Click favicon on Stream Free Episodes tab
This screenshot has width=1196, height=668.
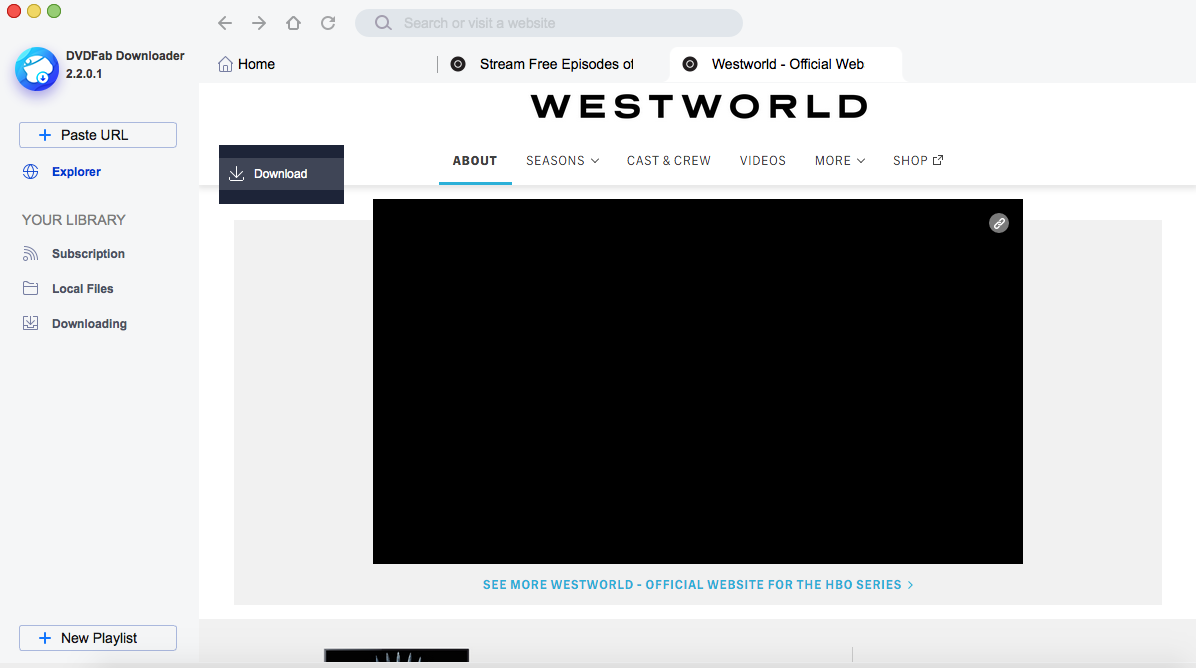458,64
